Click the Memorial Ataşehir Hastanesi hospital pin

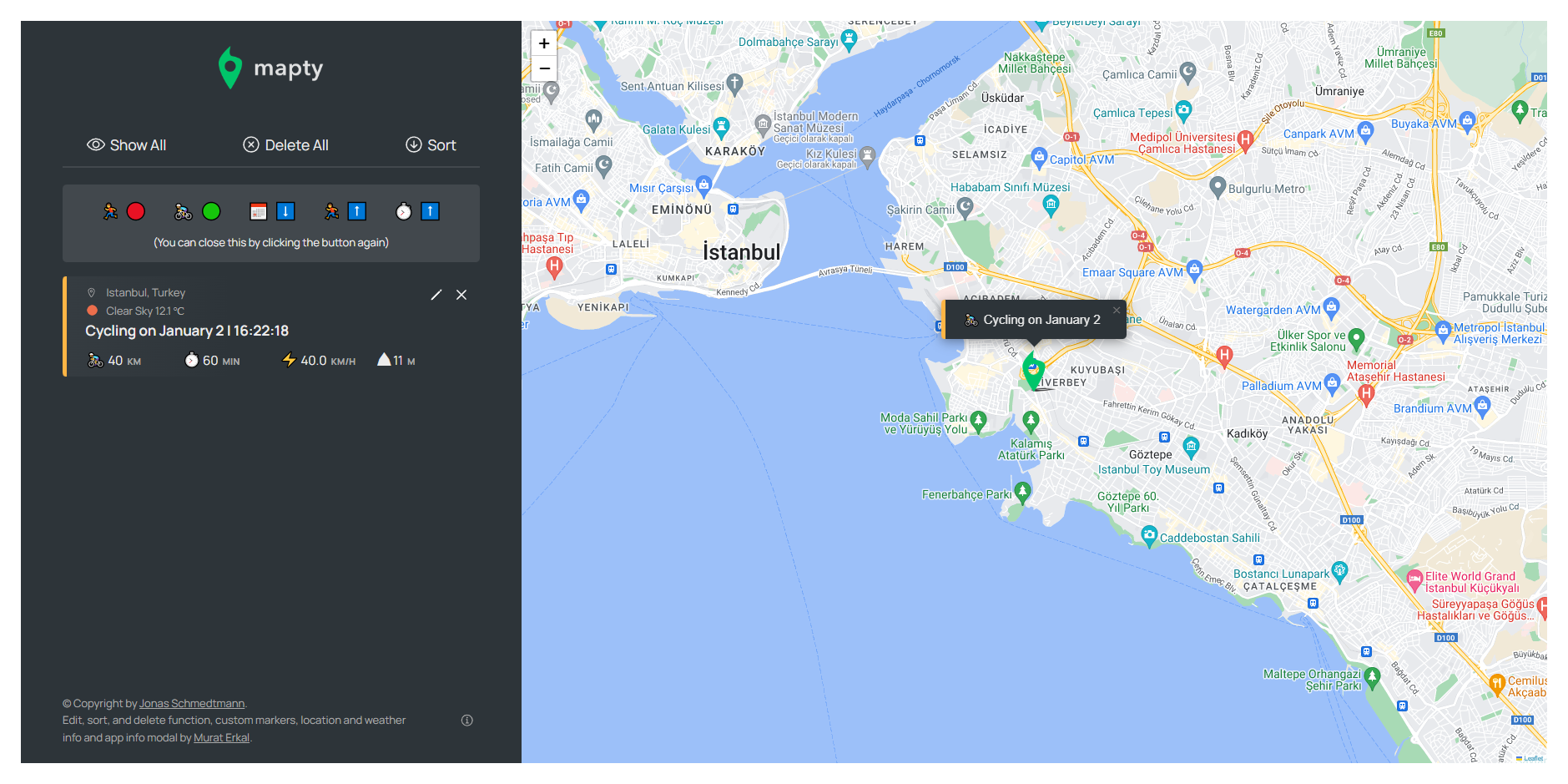1366,394
